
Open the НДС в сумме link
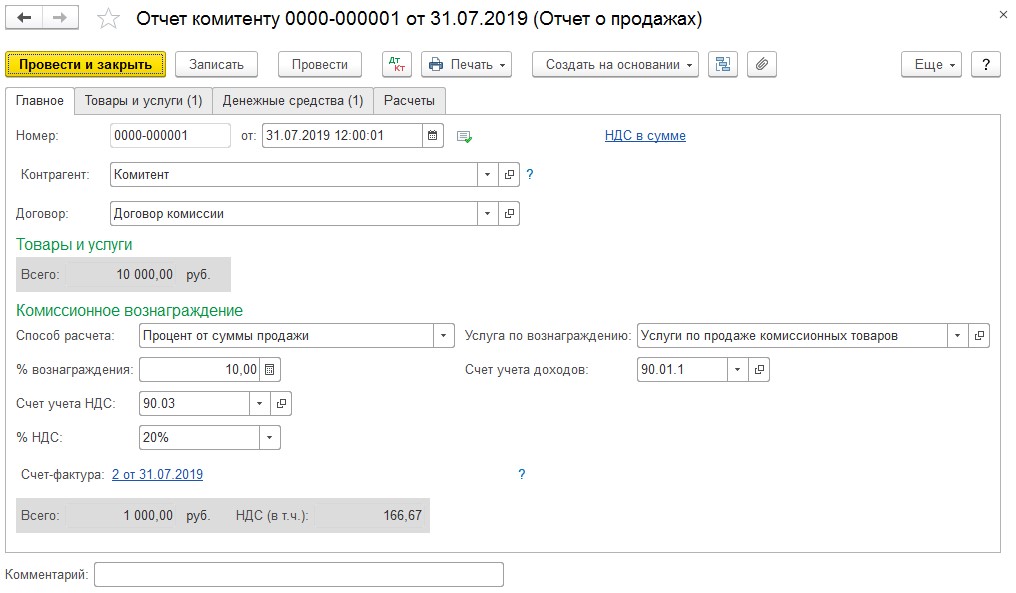point(645,136)
